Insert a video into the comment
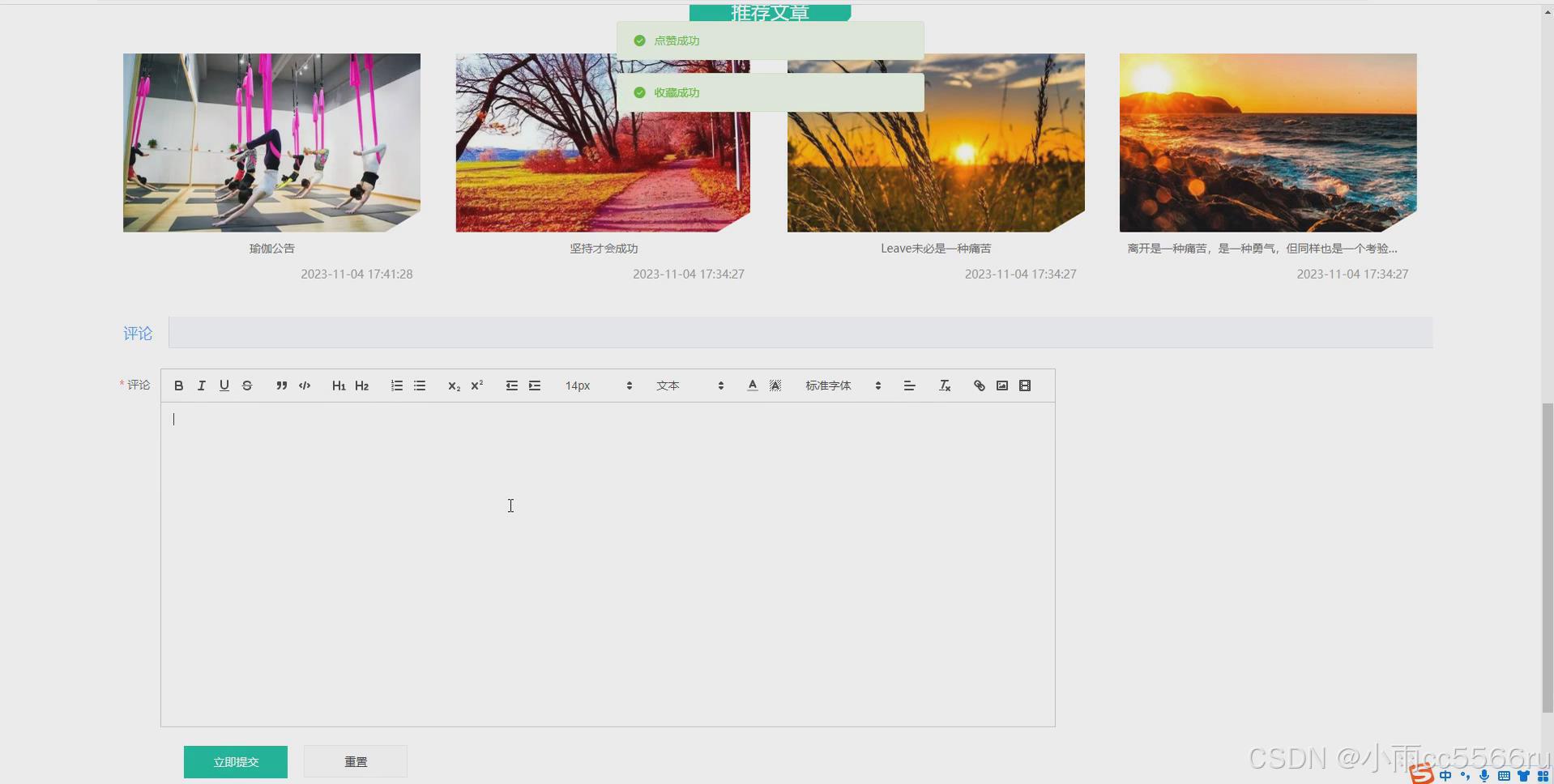 coord(1024,386)
